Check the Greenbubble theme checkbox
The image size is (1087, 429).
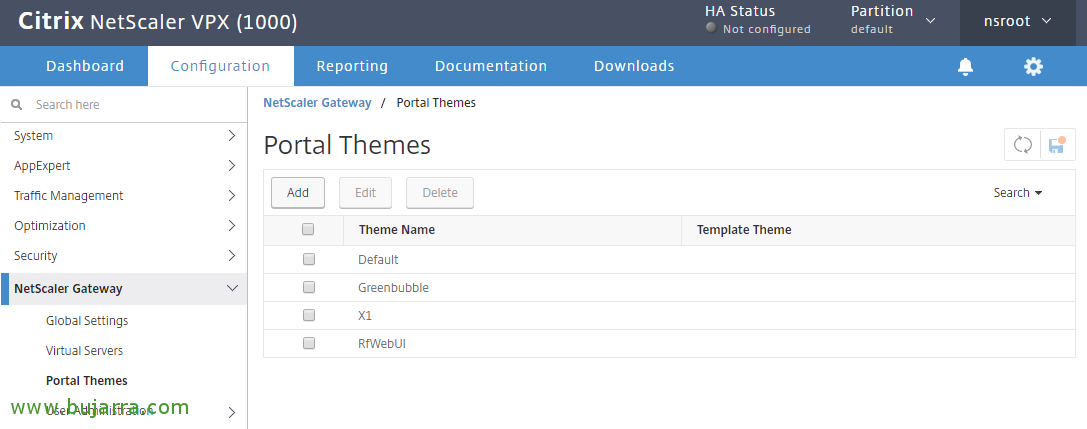tap(309, 287)
